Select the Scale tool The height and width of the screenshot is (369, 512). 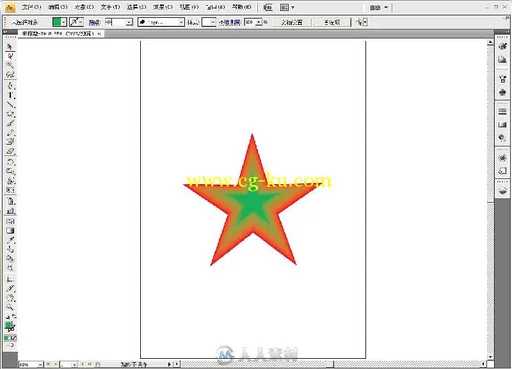[10, 172]
